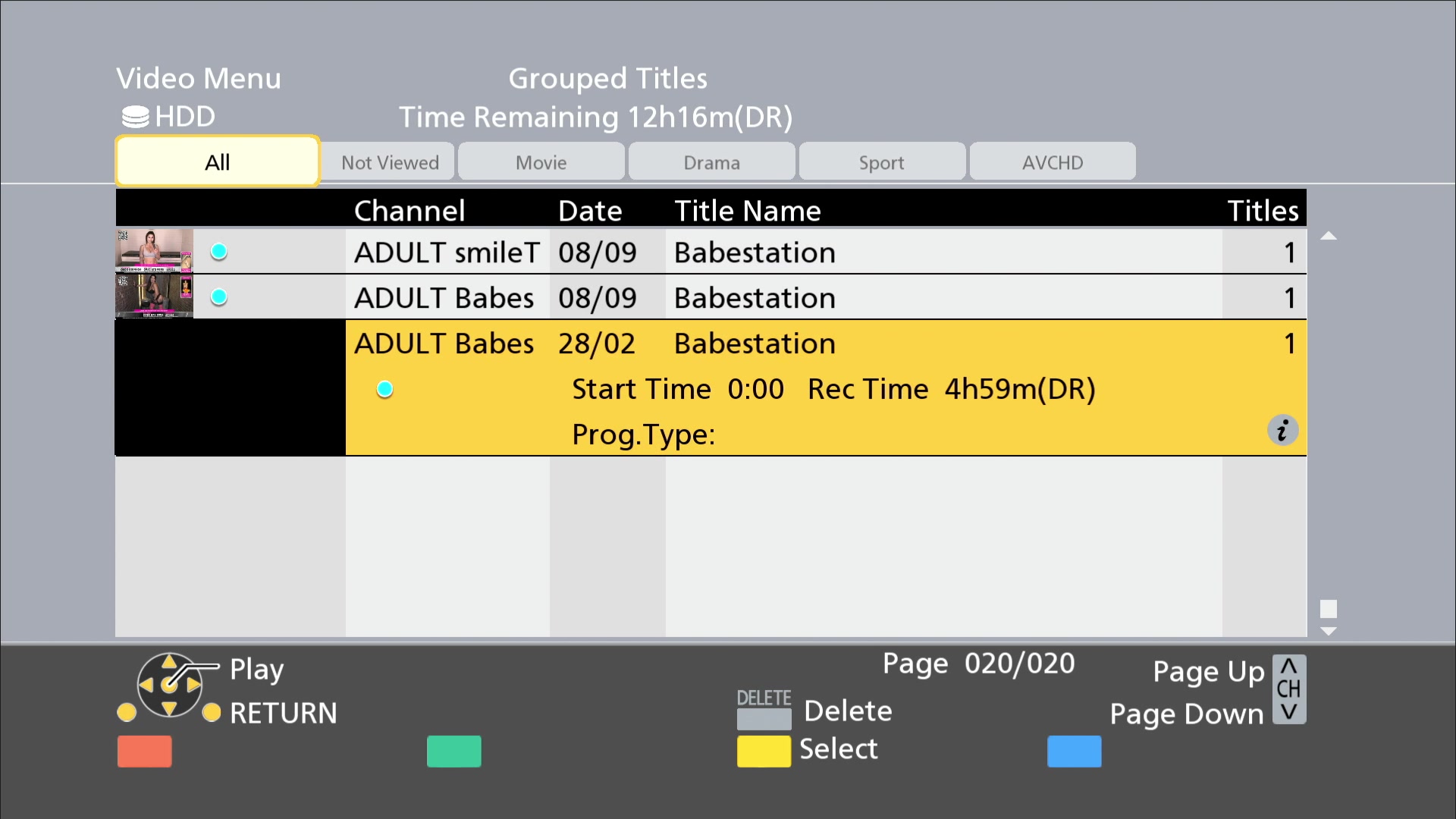Click the Titles column header
The height and width of the screenshot is (819, 1456).
tap(1263, 211)
